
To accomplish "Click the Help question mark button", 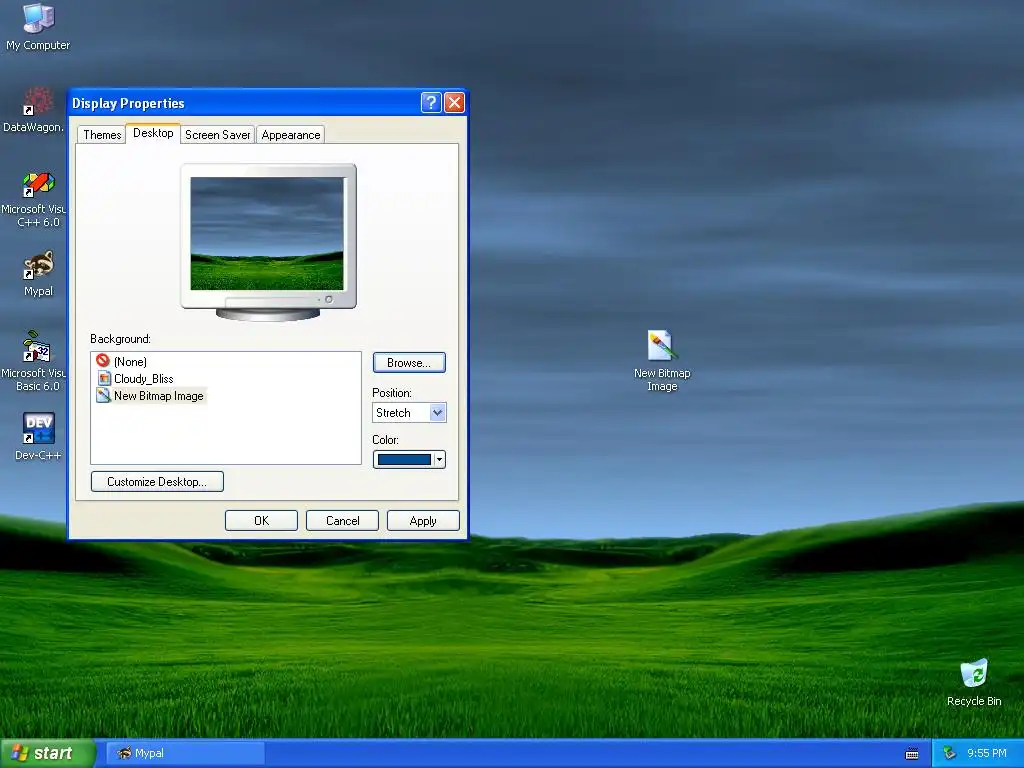I will pyautogui.click(x=431, y=103).
